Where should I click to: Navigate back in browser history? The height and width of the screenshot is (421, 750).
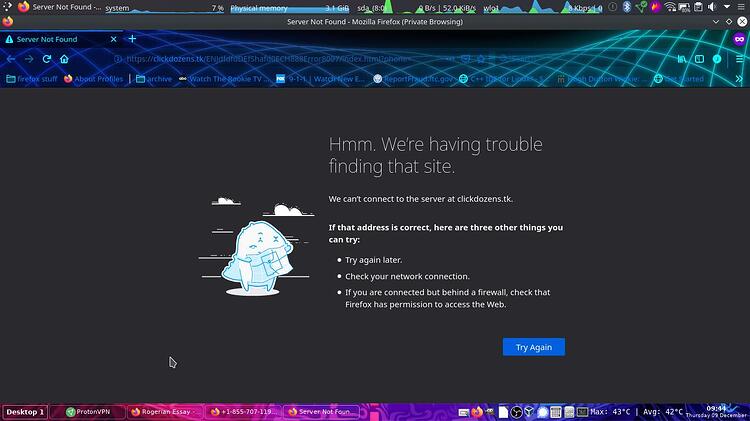(11, 59)
